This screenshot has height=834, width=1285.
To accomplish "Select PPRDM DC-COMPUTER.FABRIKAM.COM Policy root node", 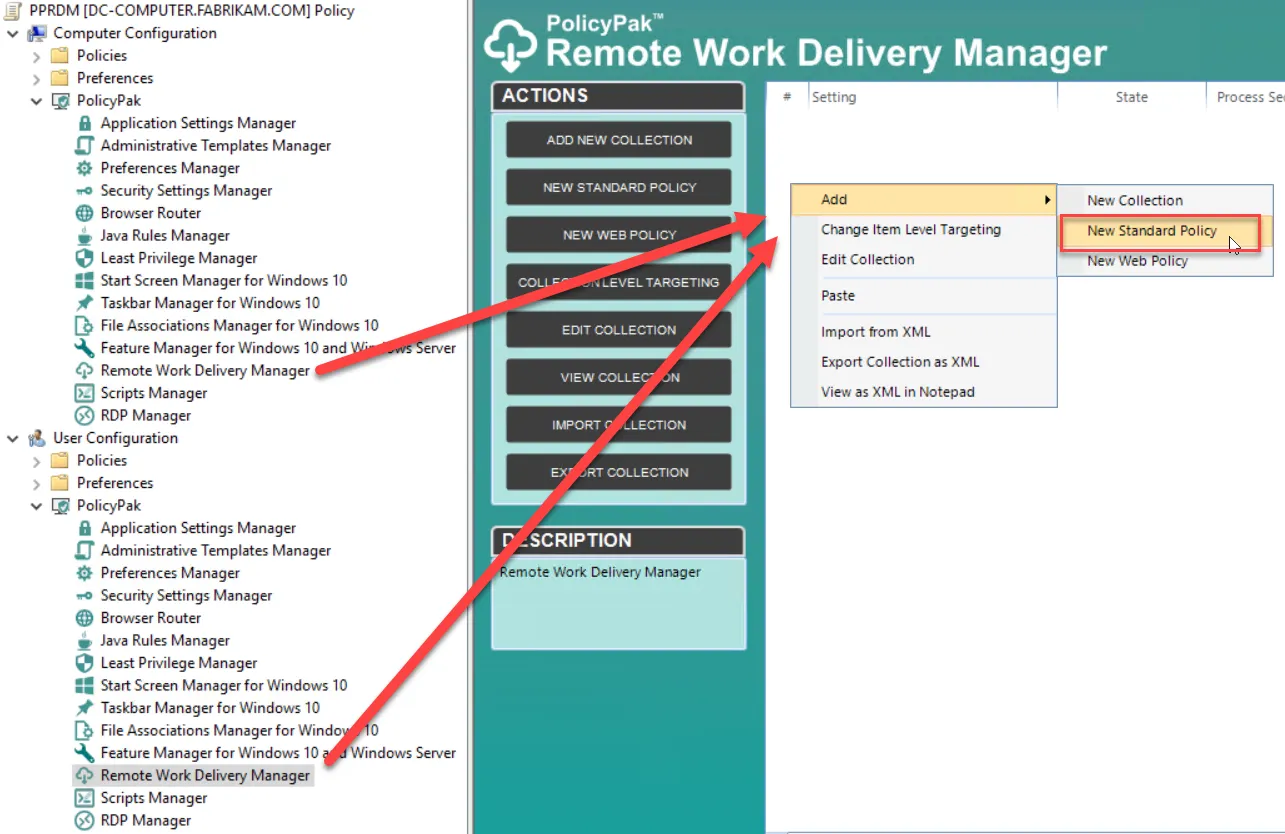I will [191, 11].
